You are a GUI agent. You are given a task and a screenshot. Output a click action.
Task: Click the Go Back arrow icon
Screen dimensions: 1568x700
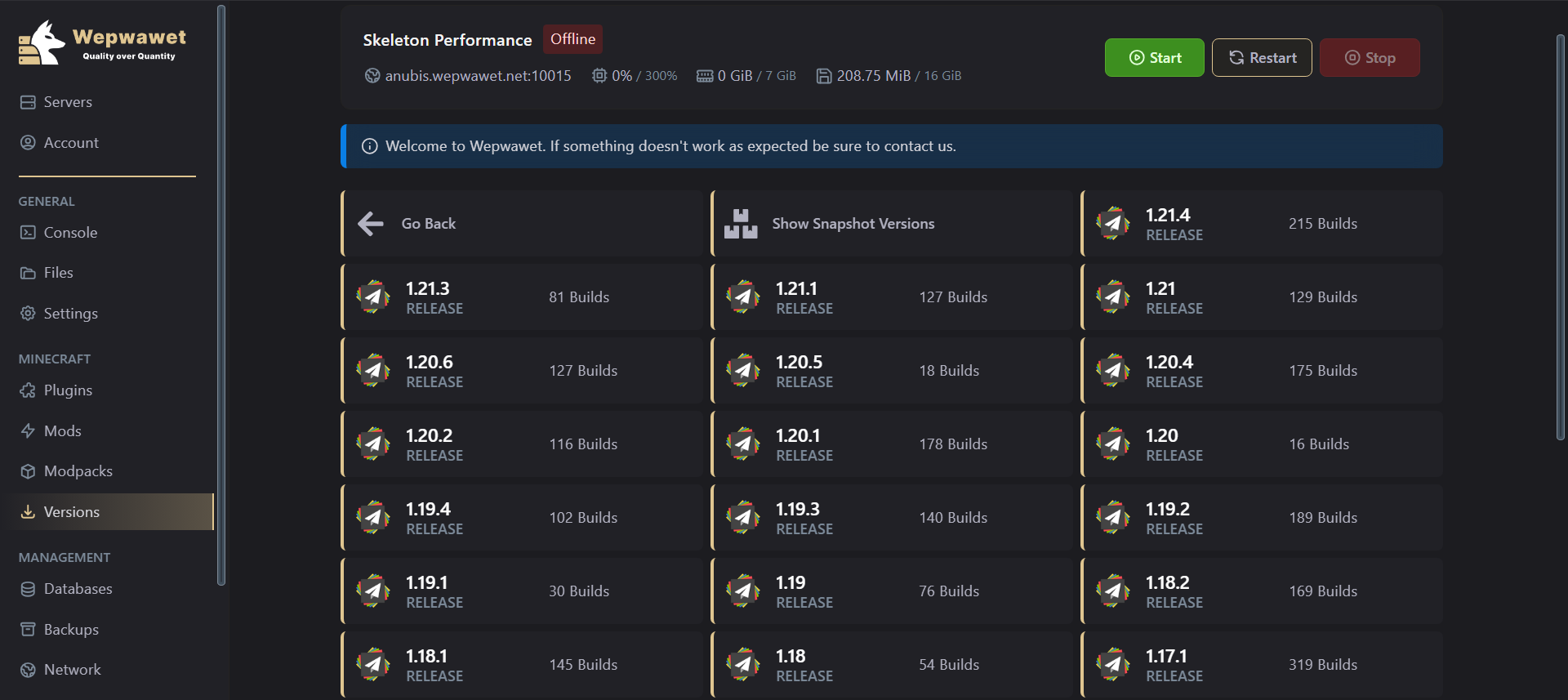(x=371, y=224)
